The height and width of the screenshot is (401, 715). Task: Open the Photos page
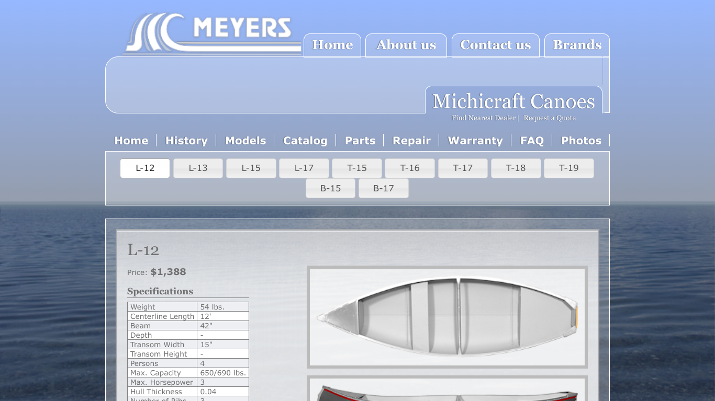click(x=581, y=141)
